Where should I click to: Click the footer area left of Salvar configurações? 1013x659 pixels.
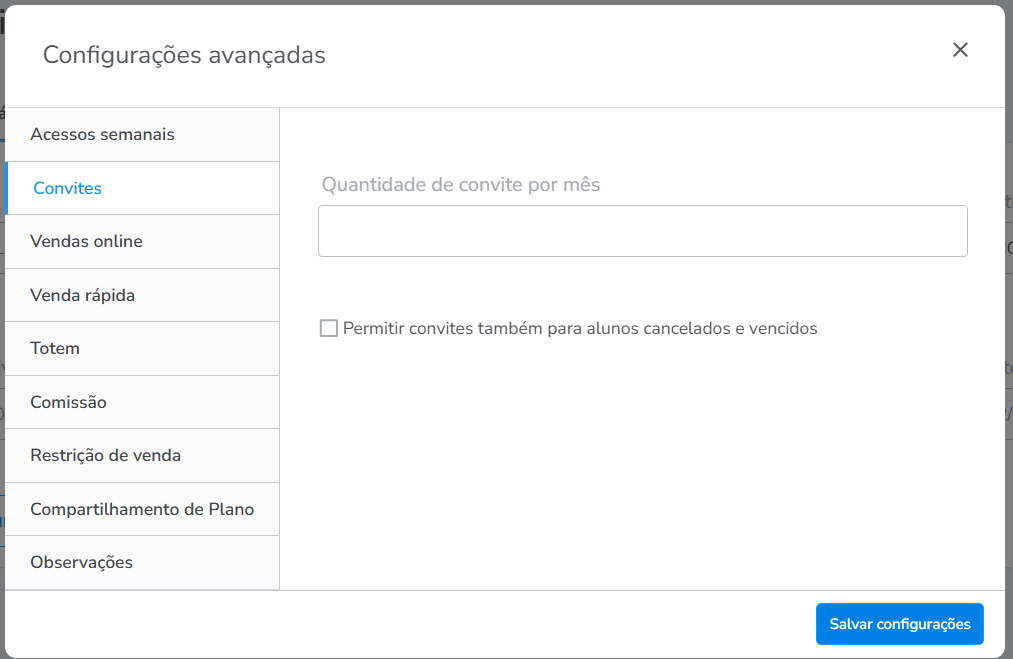pos(400,624)
